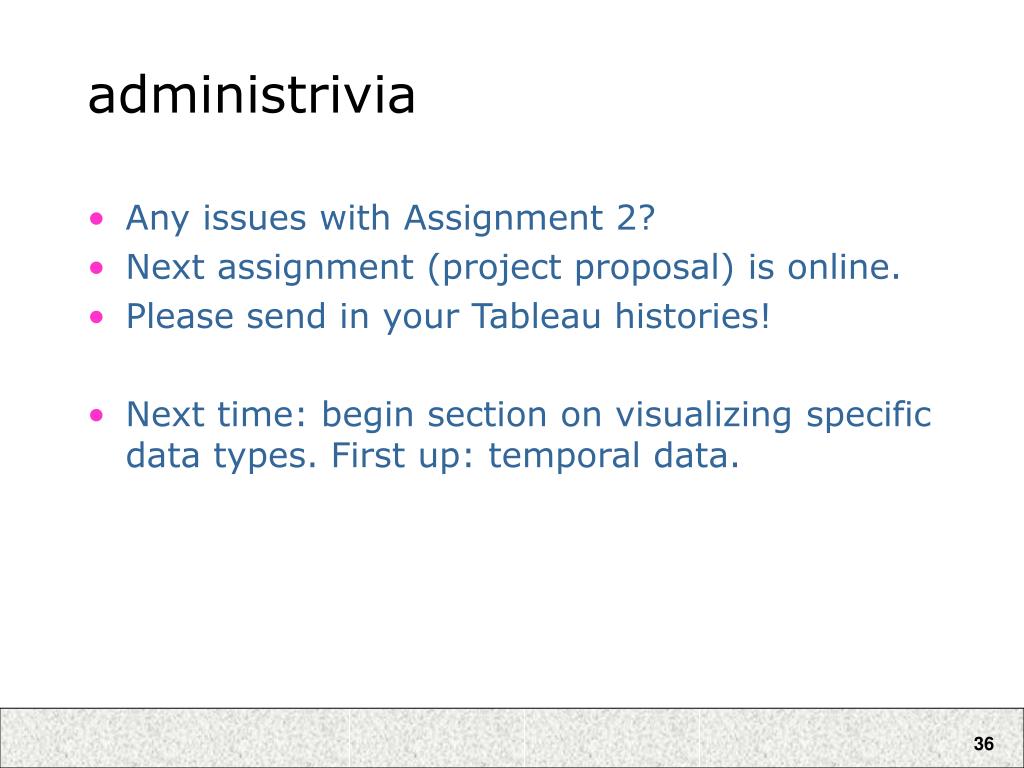Click the gray textured footer bar
Image resolution: width=1024 pixels, height=768 pixels.
click(512, 737)
